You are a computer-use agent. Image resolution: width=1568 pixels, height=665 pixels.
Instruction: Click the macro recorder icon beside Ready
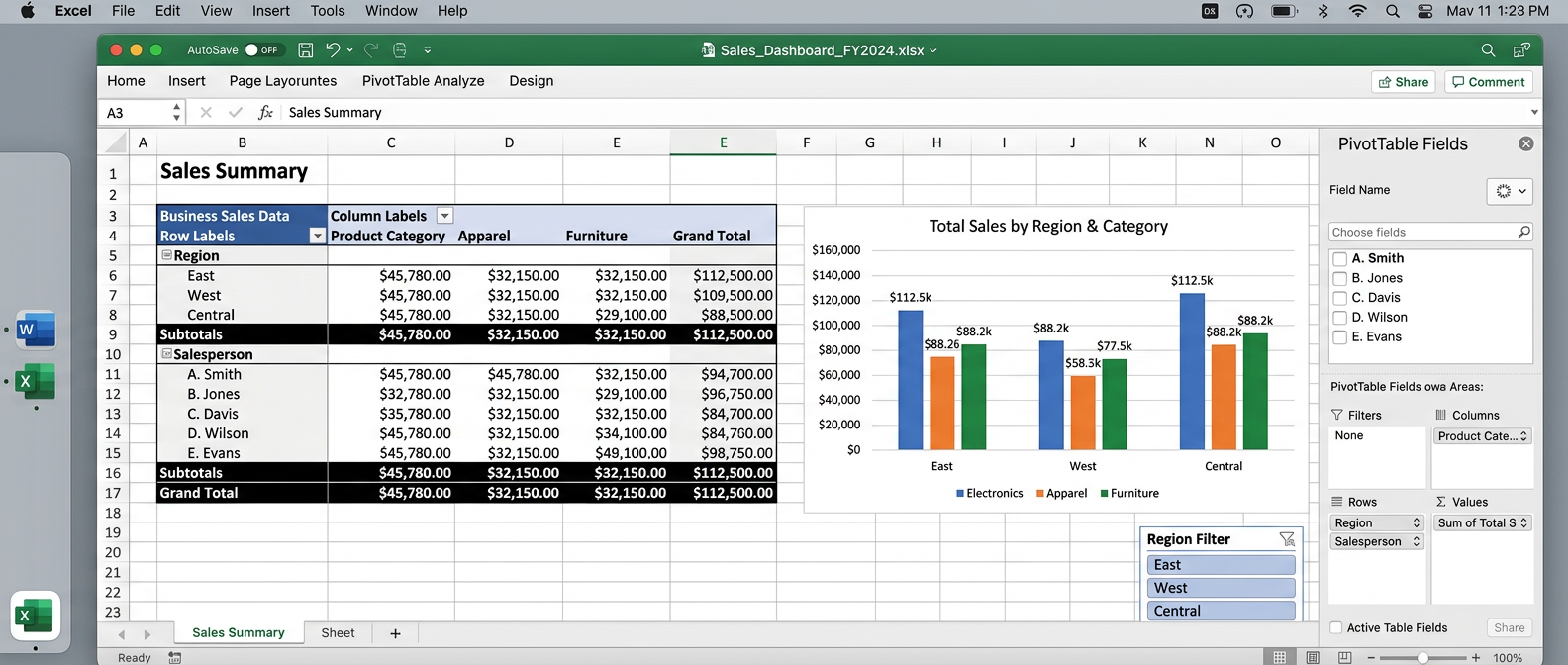[x=175, y=657]
